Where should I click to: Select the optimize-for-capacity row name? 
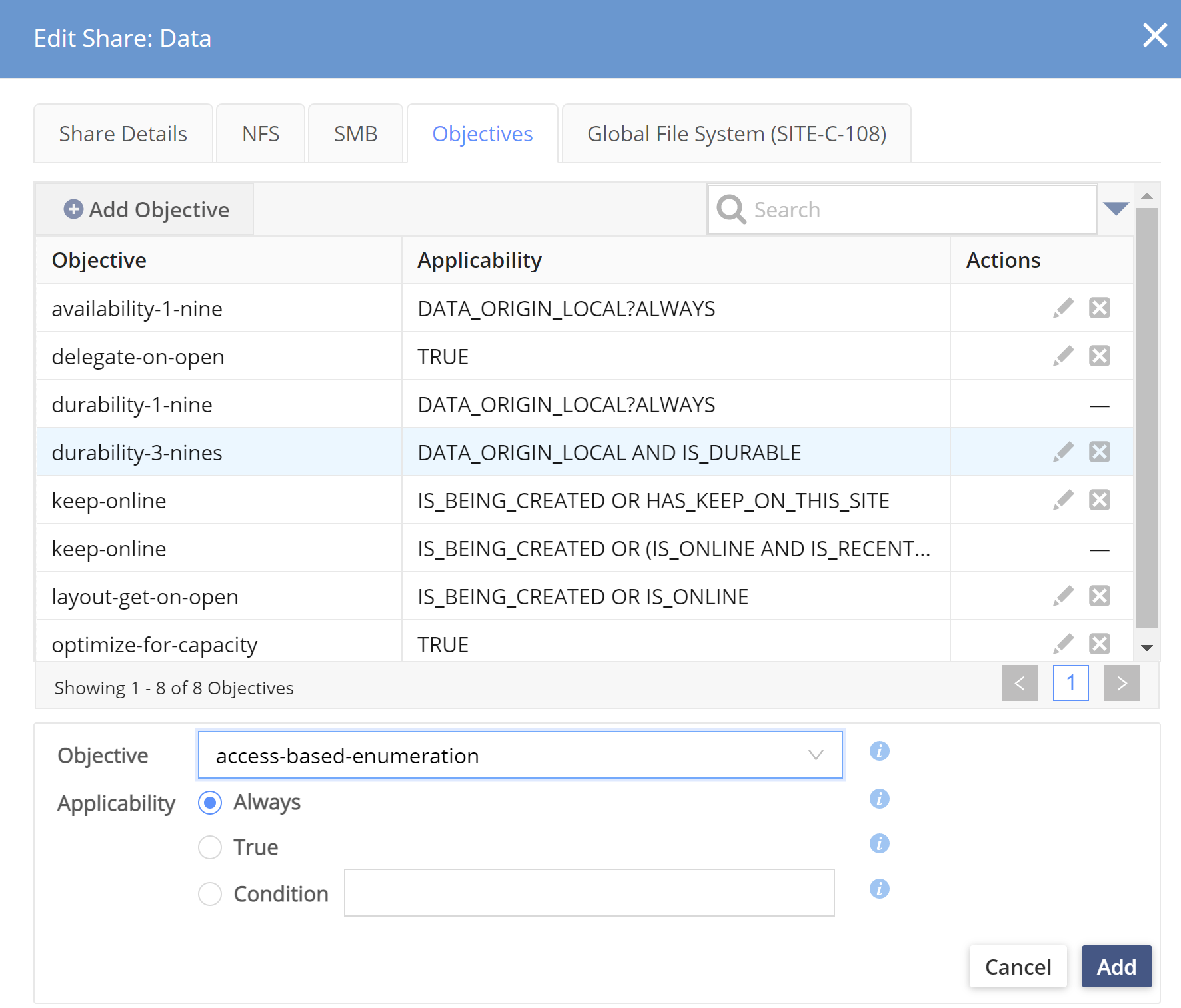point(155,645)
